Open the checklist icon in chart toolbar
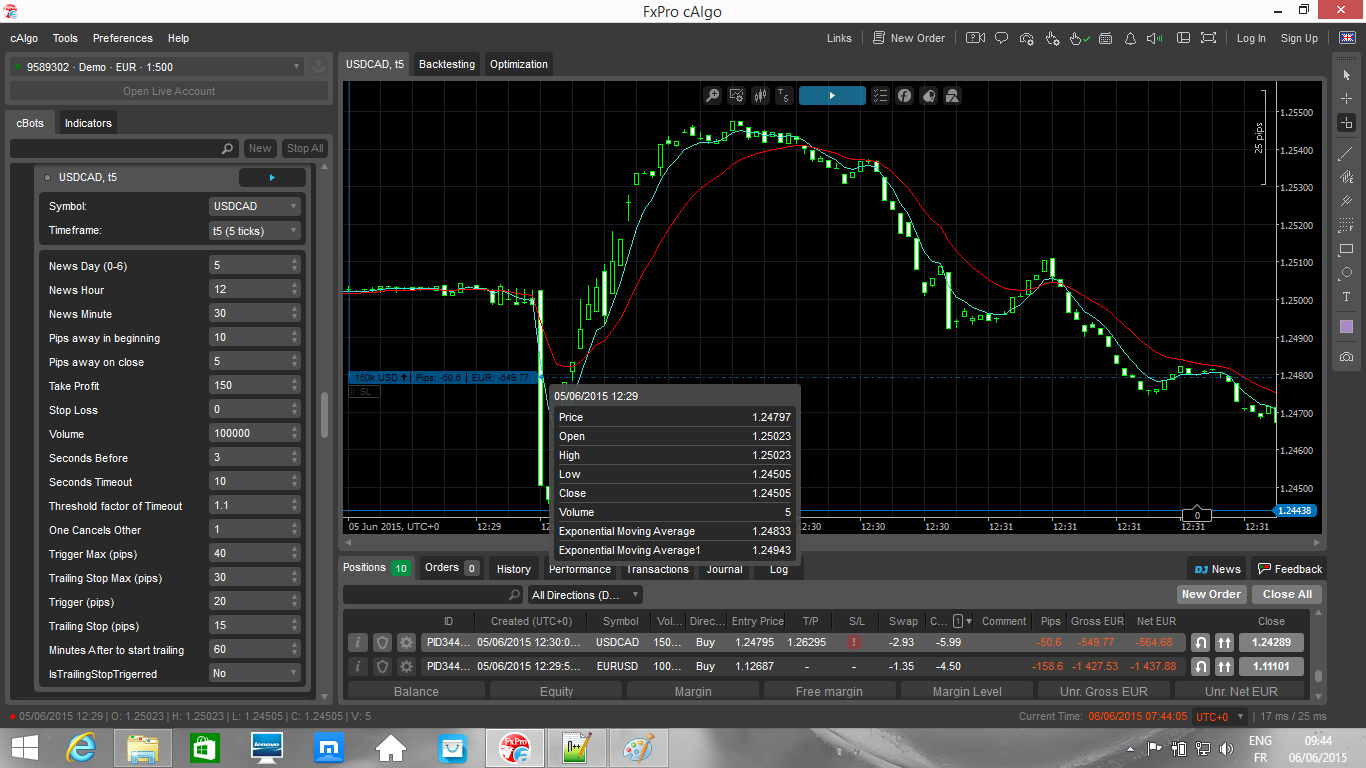1366x768 pixels. pyautogui.click(x=880, y=95)
